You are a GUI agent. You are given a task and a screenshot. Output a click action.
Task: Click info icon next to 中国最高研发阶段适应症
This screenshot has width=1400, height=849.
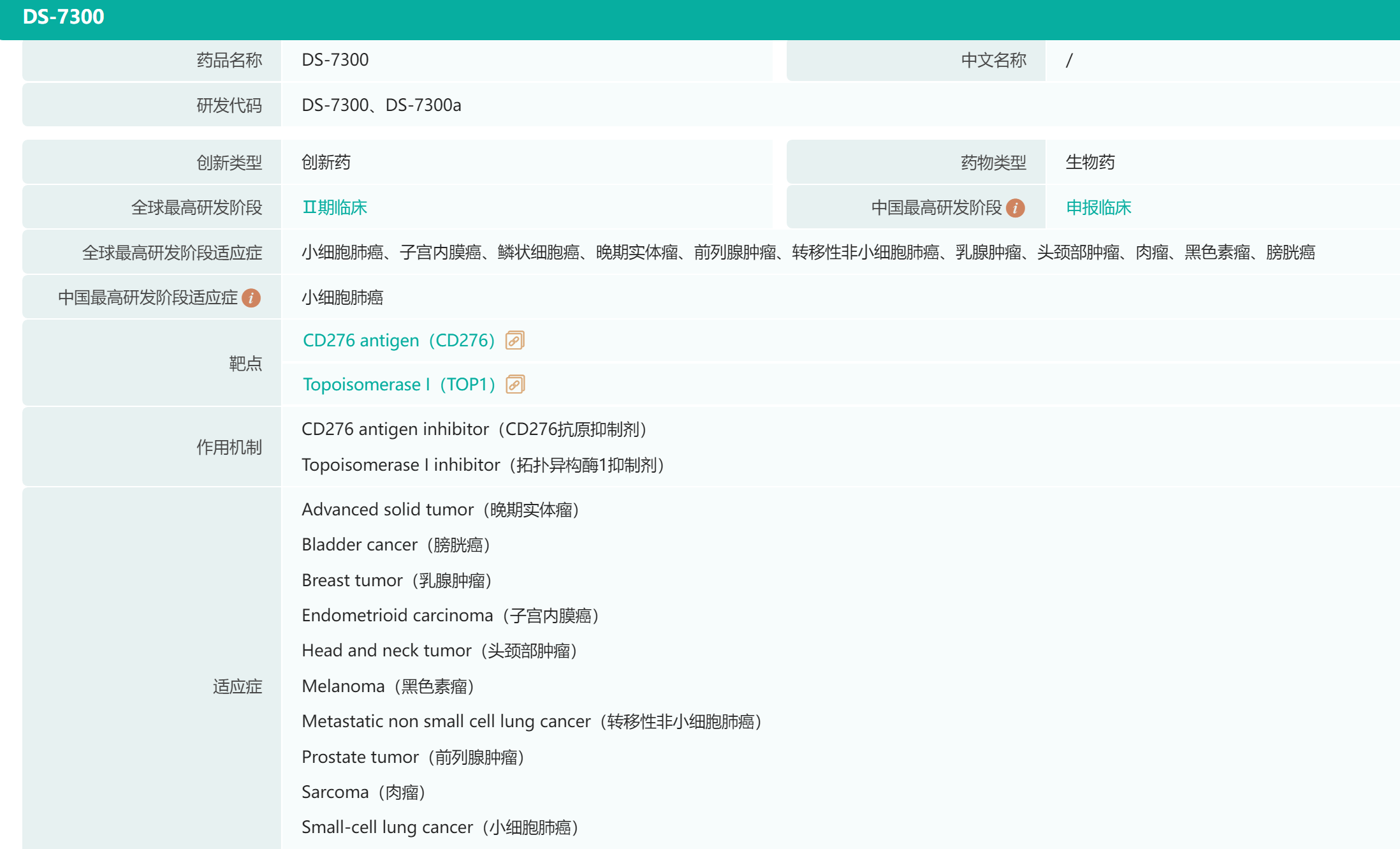tap(251, 298)
